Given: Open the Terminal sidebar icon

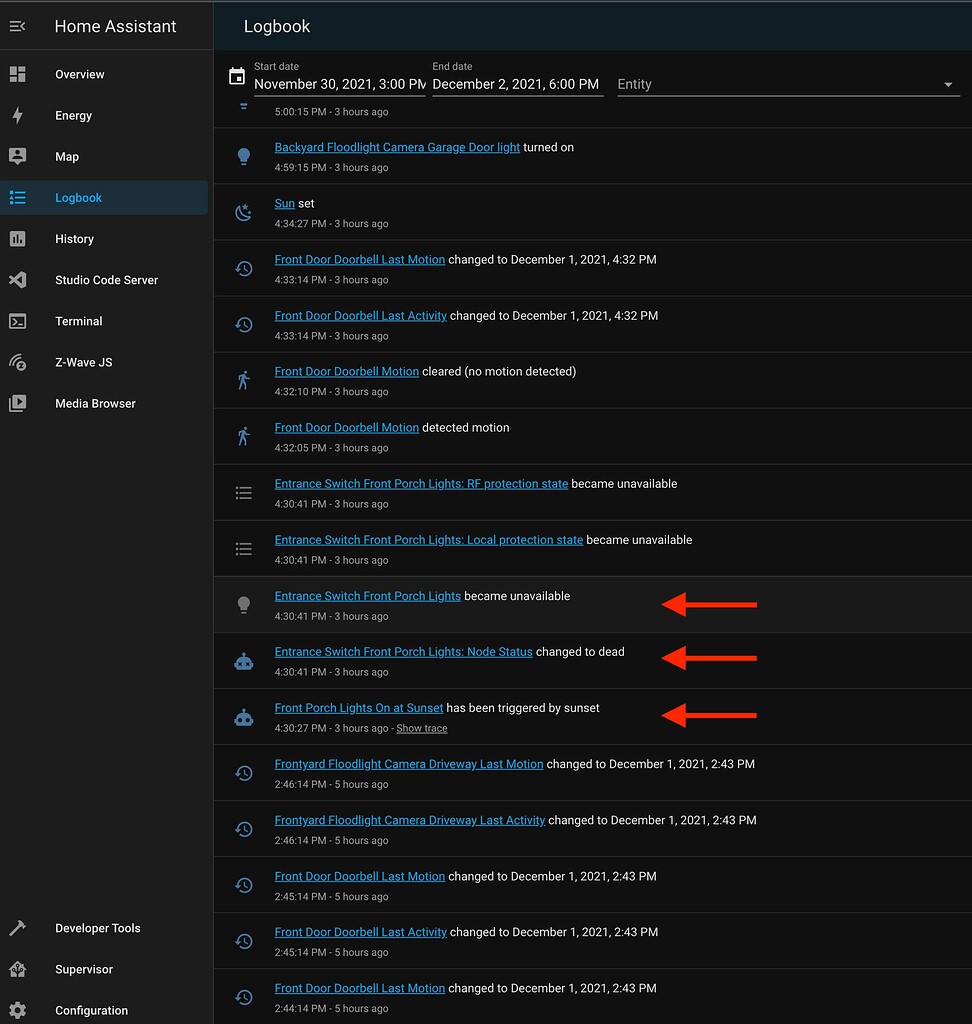Looking at the screenshot, I should [17, 321].
